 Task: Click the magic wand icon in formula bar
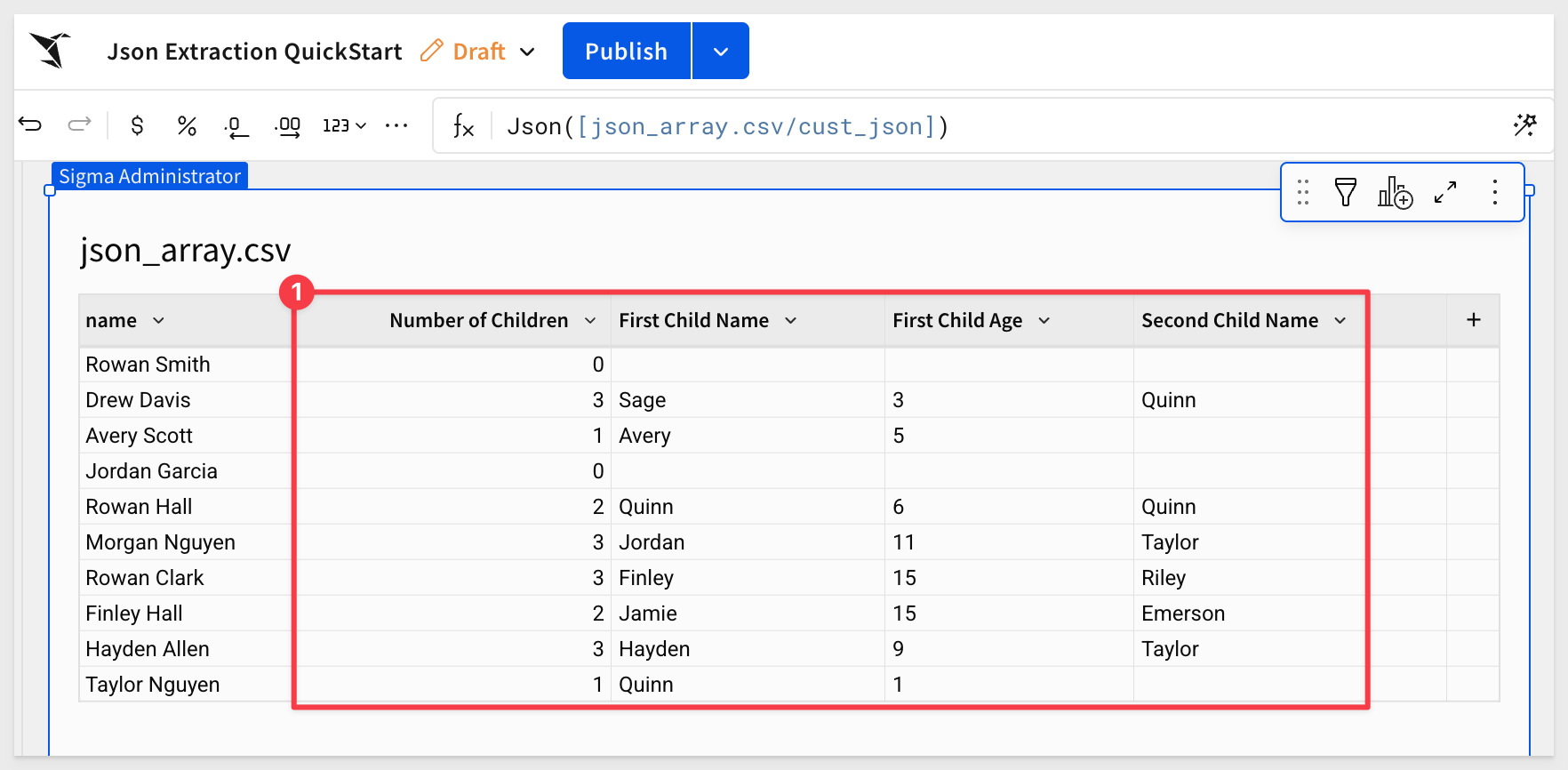[1524, 125]
